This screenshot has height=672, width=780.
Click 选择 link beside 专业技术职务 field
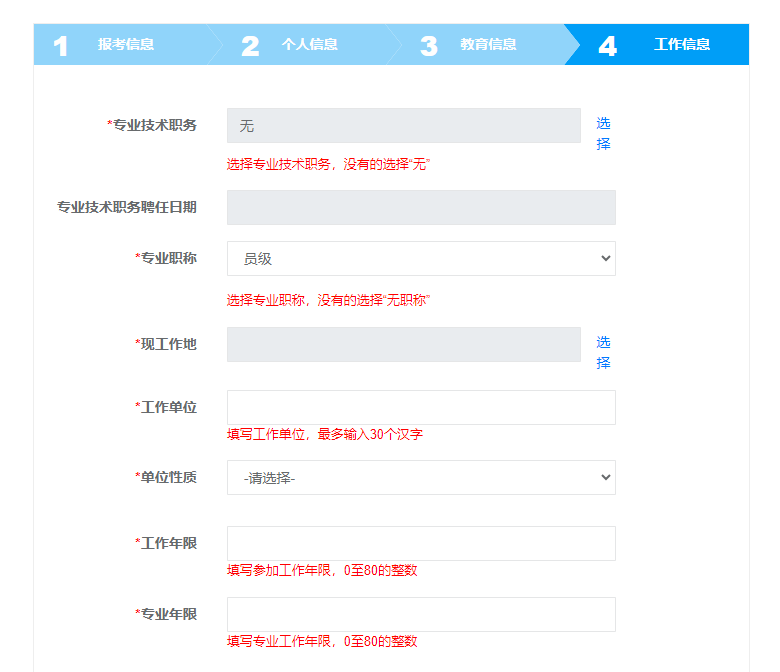click(603, 133)
